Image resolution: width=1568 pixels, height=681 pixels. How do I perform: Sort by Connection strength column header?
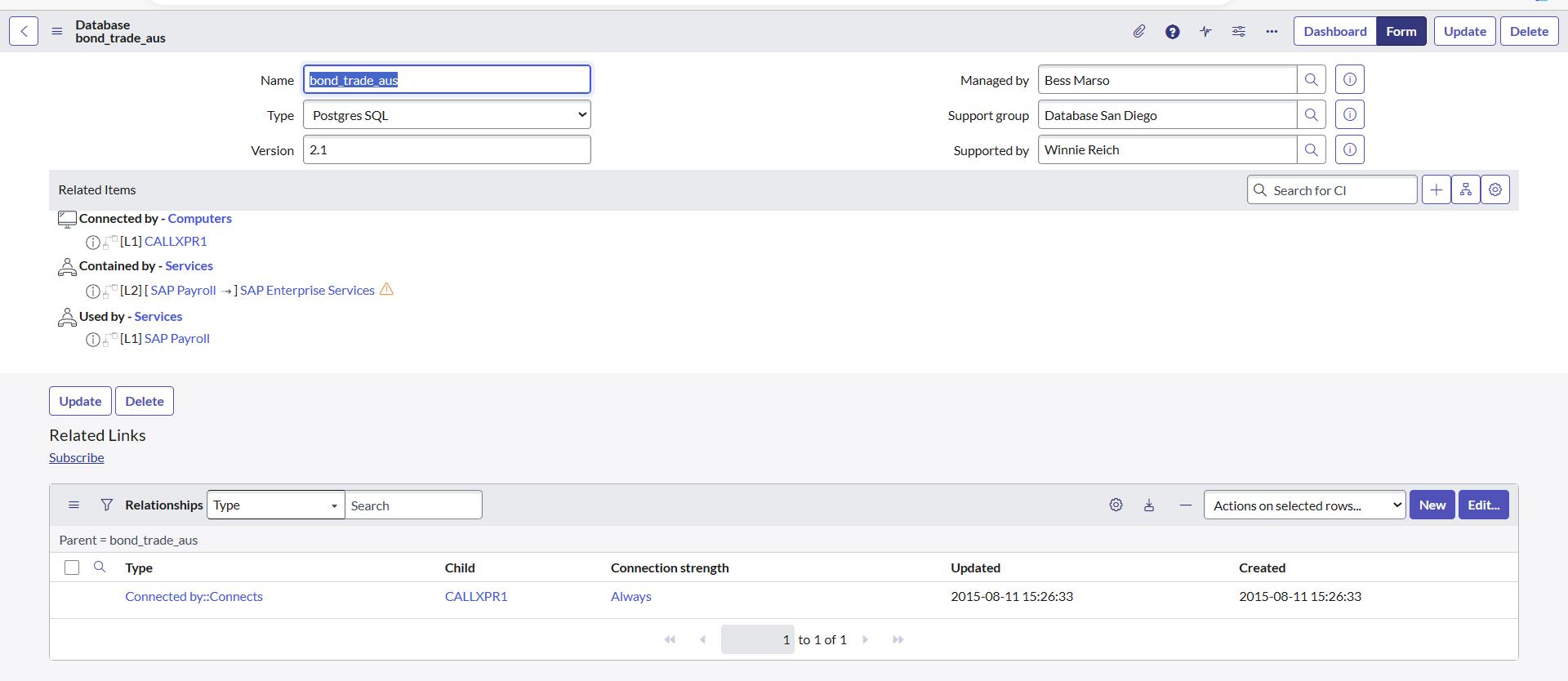pos(670,567)
